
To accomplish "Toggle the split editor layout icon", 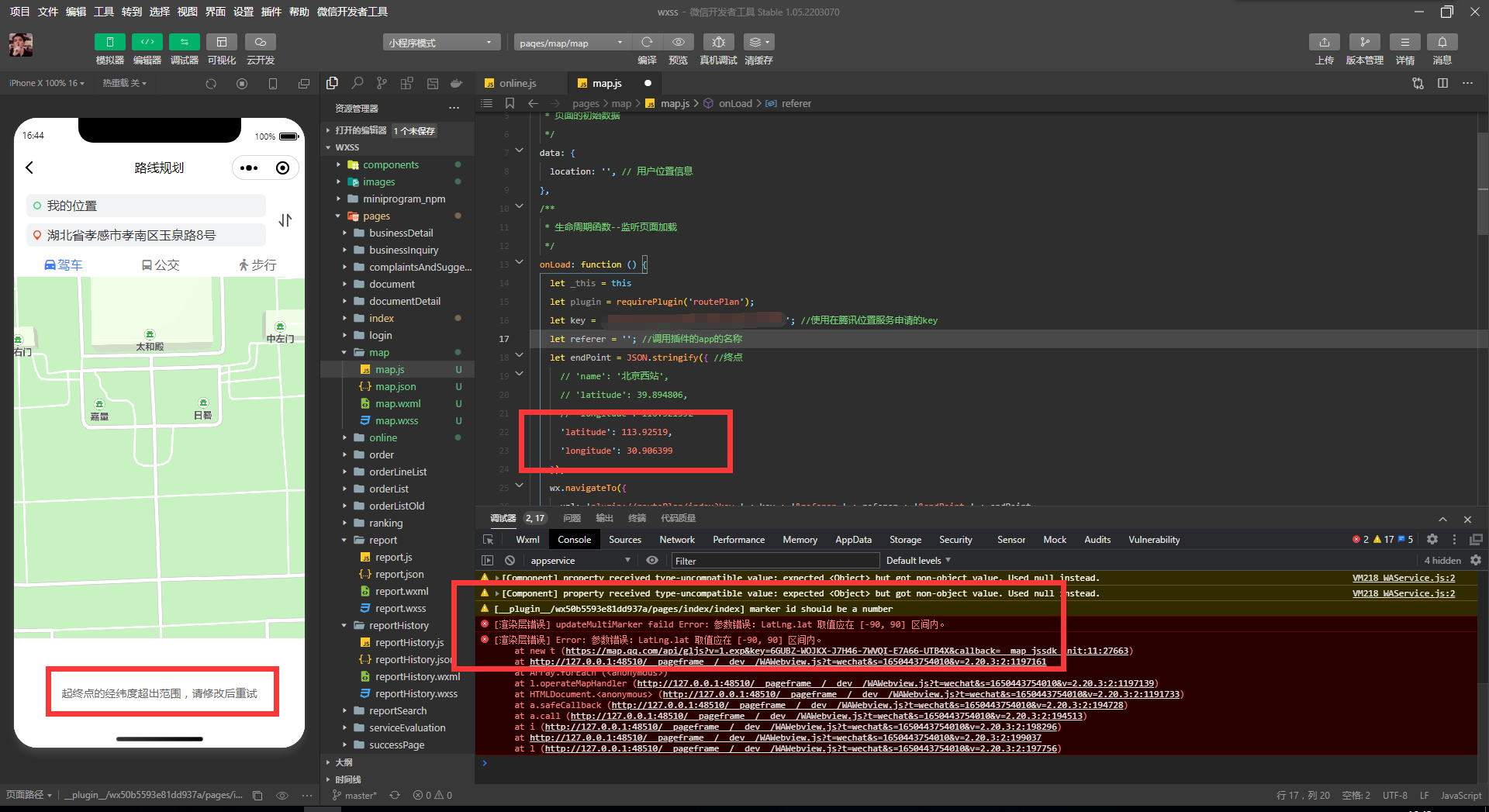I will (x=1442, y=83).
